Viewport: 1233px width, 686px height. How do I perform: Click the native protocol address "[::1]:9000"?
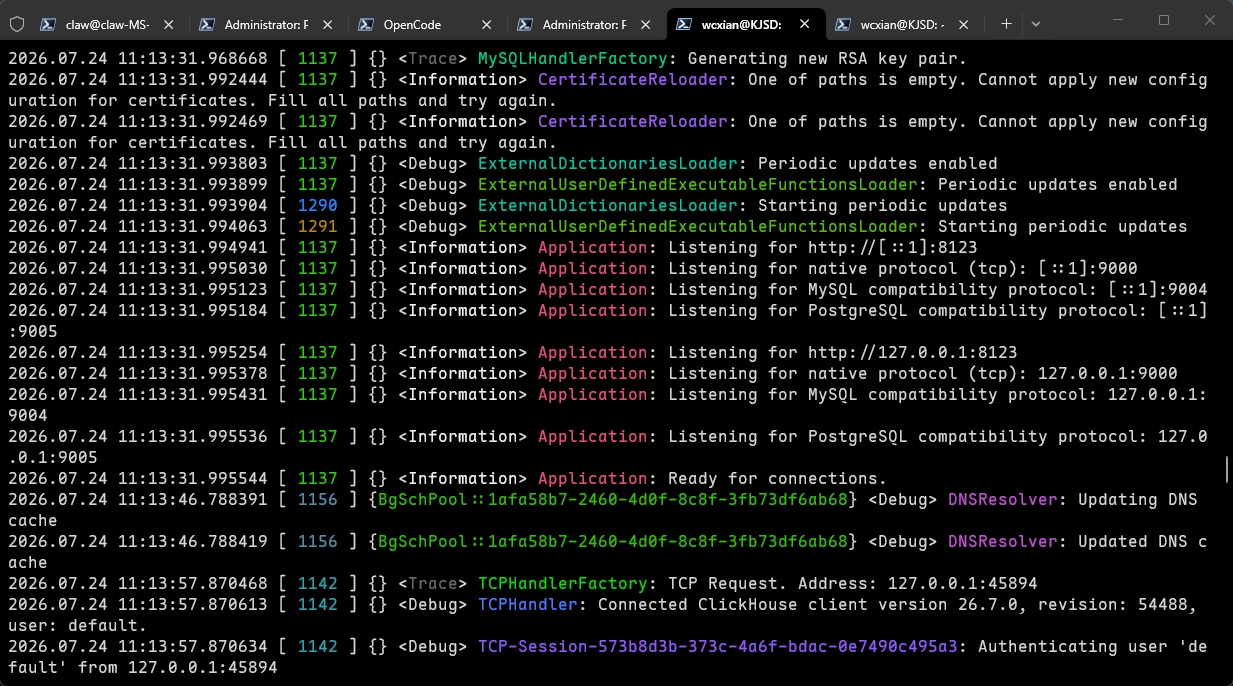(1087, 269)
